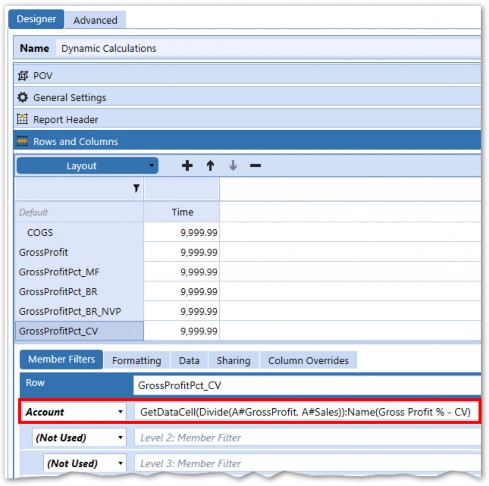Viewport: 489px width, 486px height.
Task: Open the Formatting tab
Action: coord(137,360)
